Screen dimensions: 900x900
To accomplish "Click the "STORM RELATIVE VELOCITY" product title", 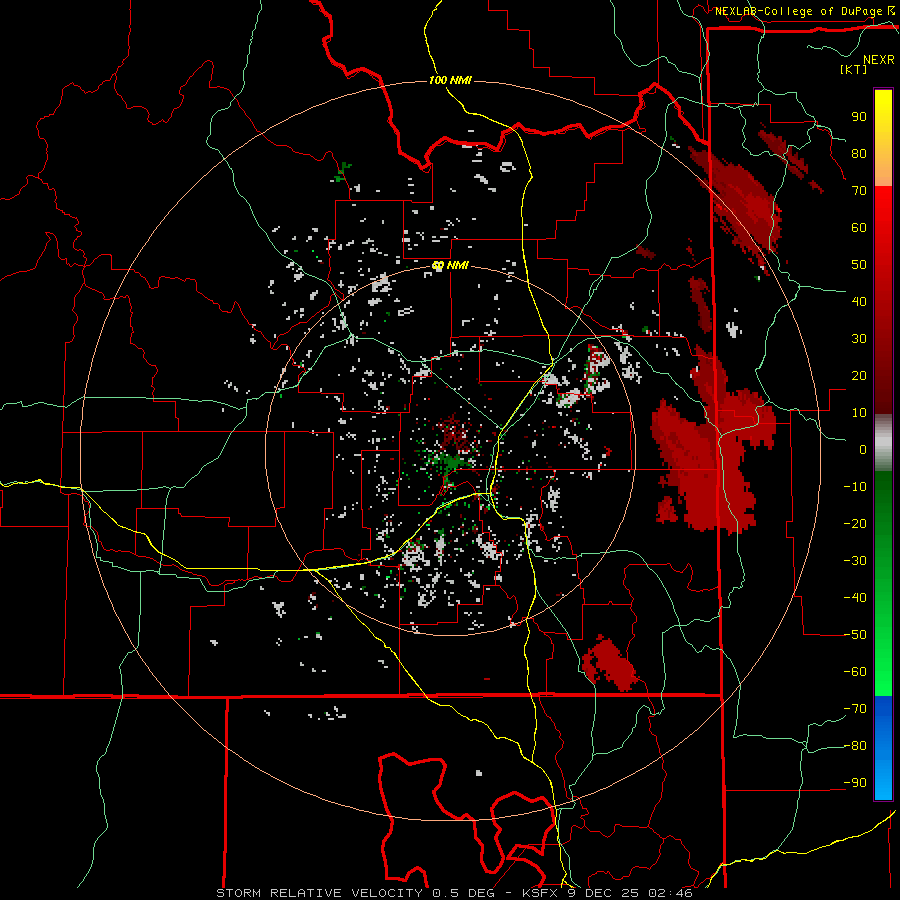I will tap(319, 893).
